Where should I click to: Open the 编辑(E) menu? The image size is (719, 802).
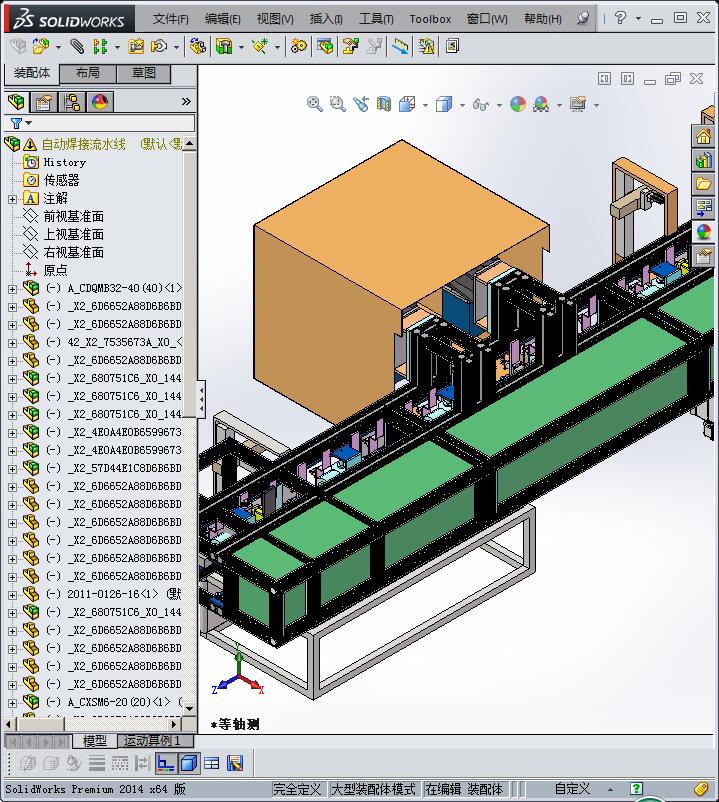(222, 19)
